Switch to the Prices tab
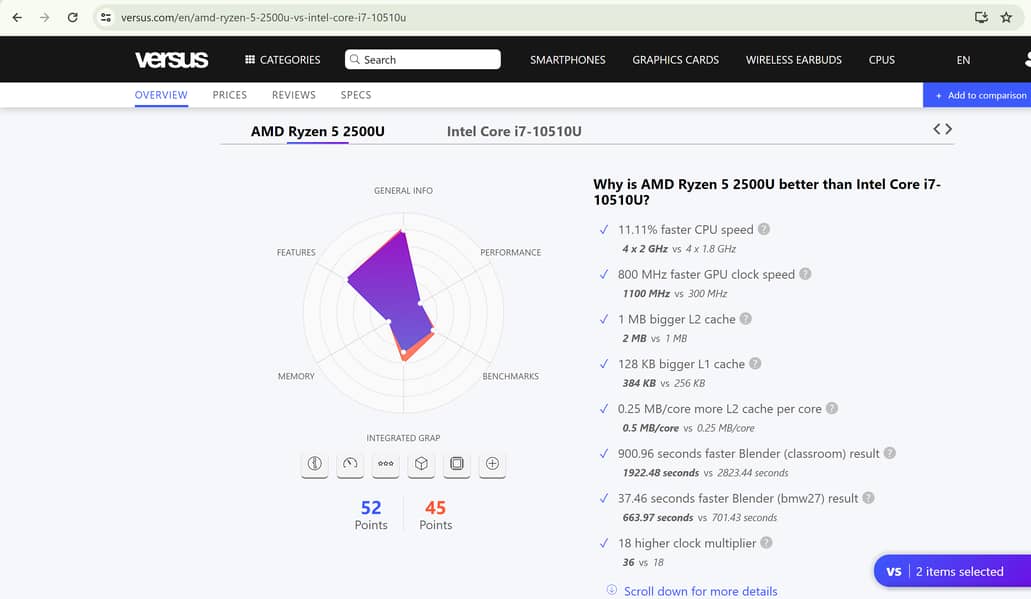Image resolution: width=1031 pixels, height=599 pixels. [229, 95]
